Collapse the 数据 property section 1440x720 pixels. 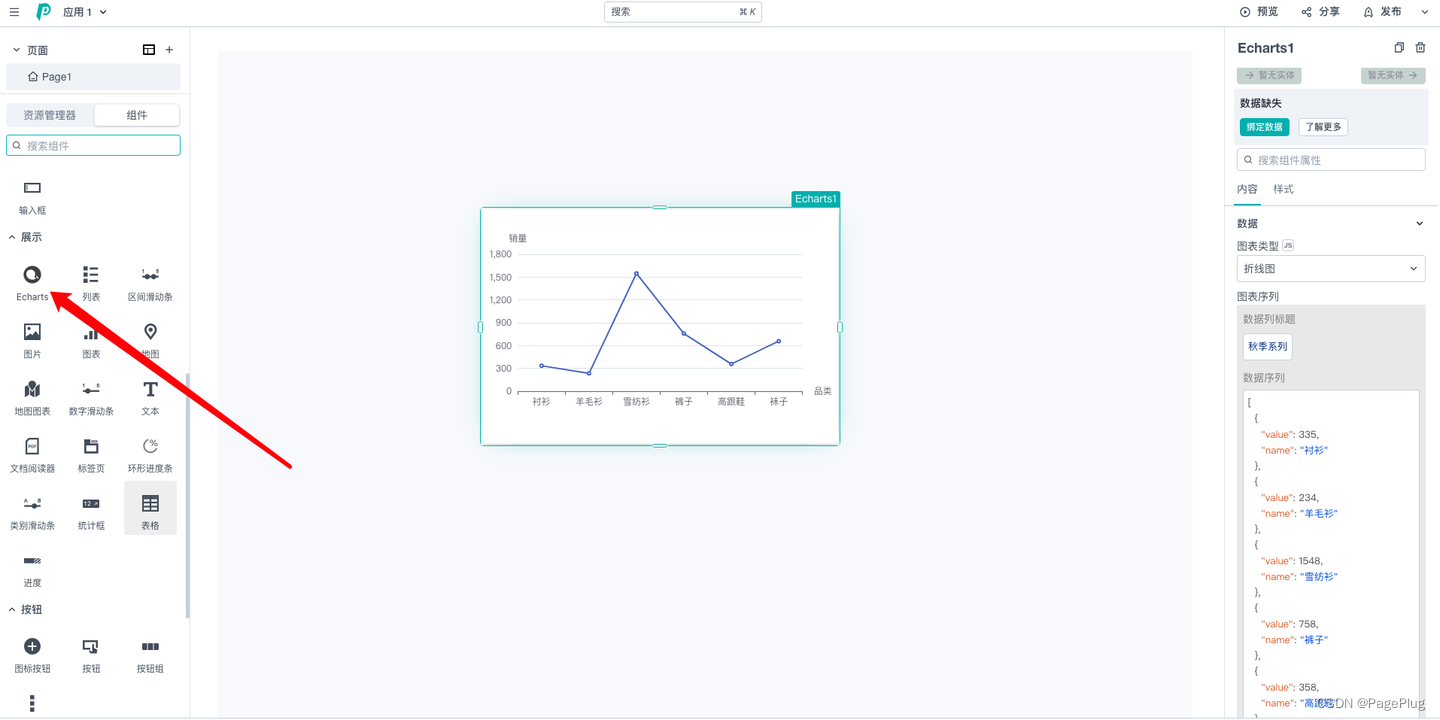coord(1419,224)
